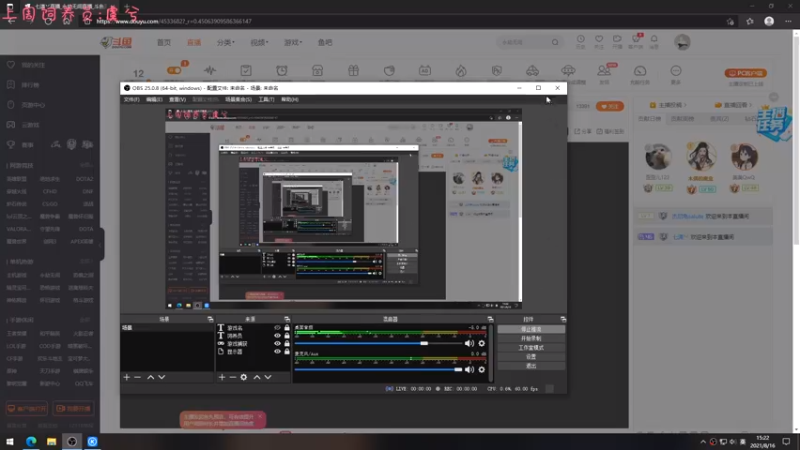Viewport: 800px width, 450px height.
Task: Toggle Studio Mode in OBS controls
Action: (x=531, y=347)
